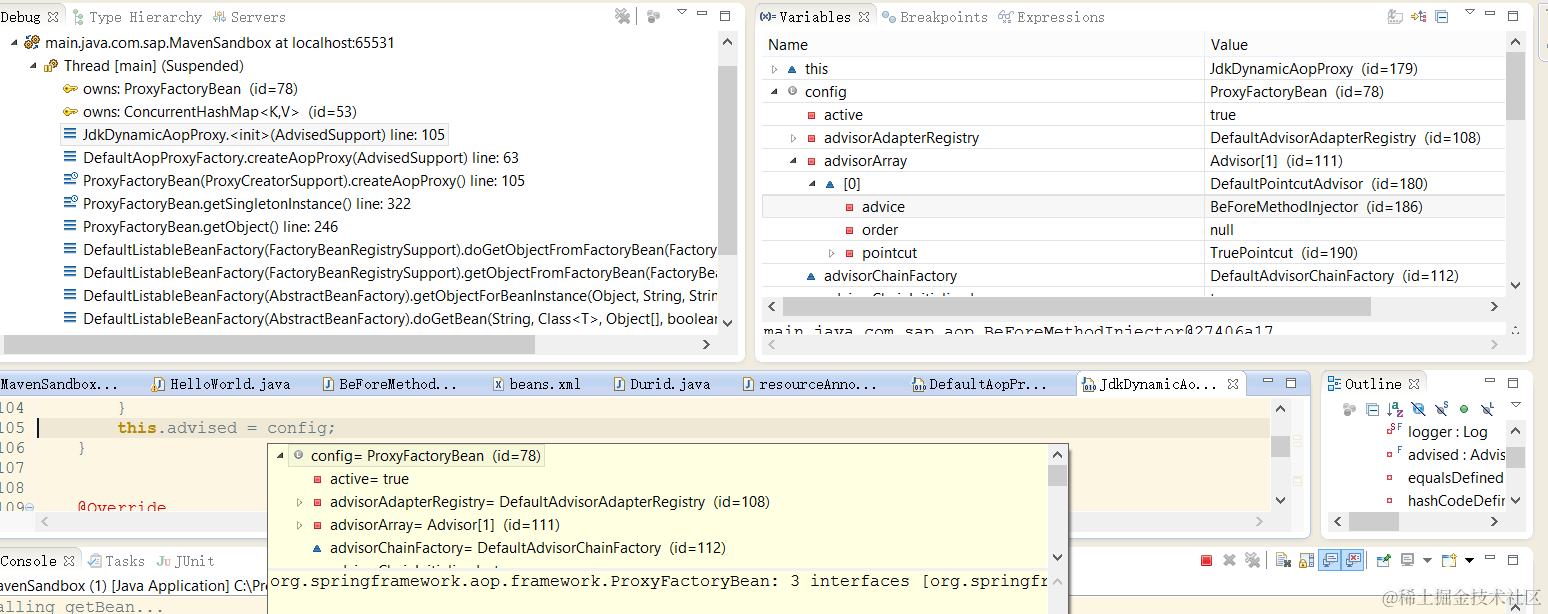Terminate the running program from Console
1548x614 pixels.
(1206, 561)
